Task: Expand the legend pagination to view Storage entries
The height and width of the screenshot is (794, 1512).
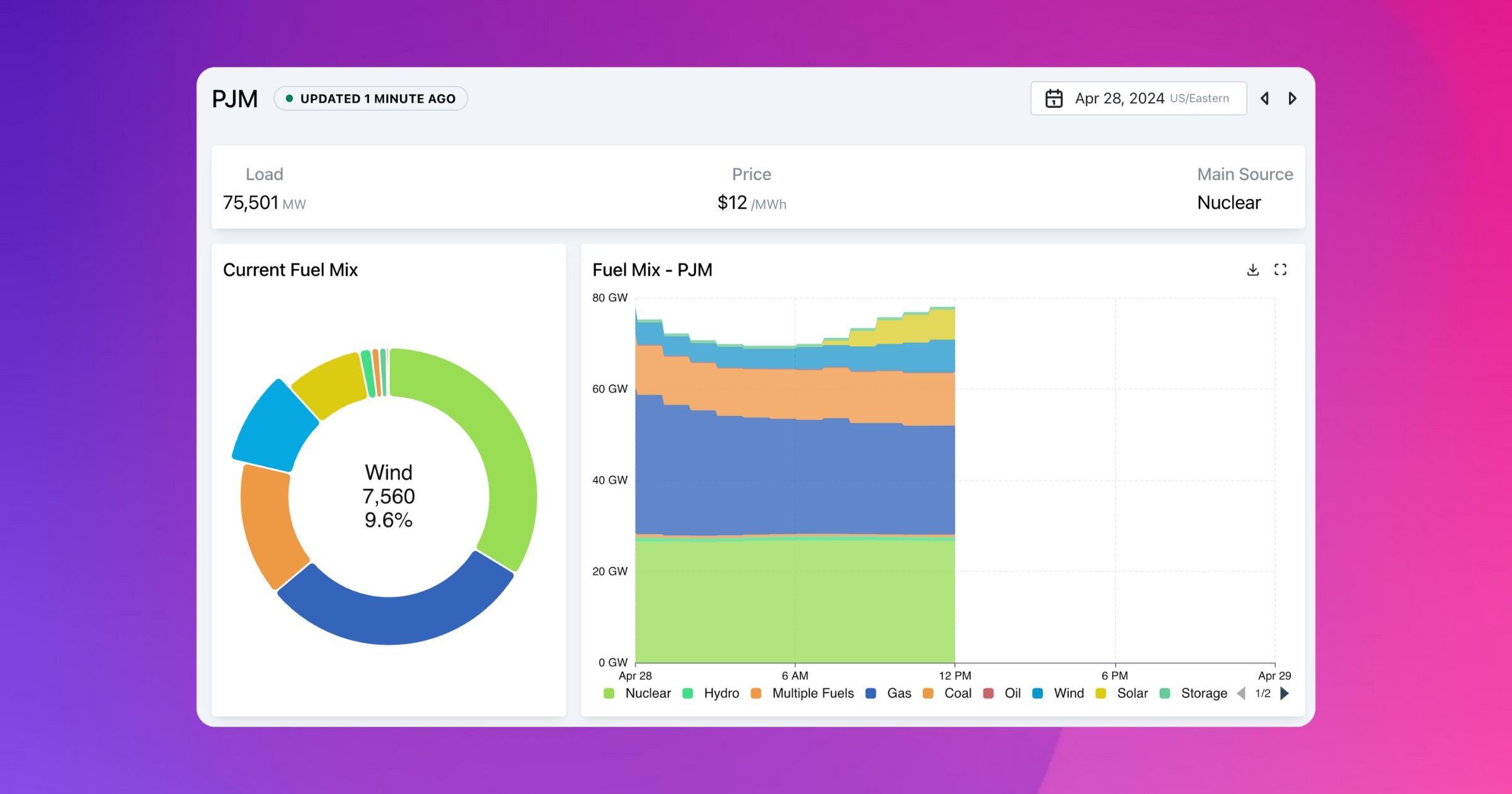Action: click(x=1285, y=693)
